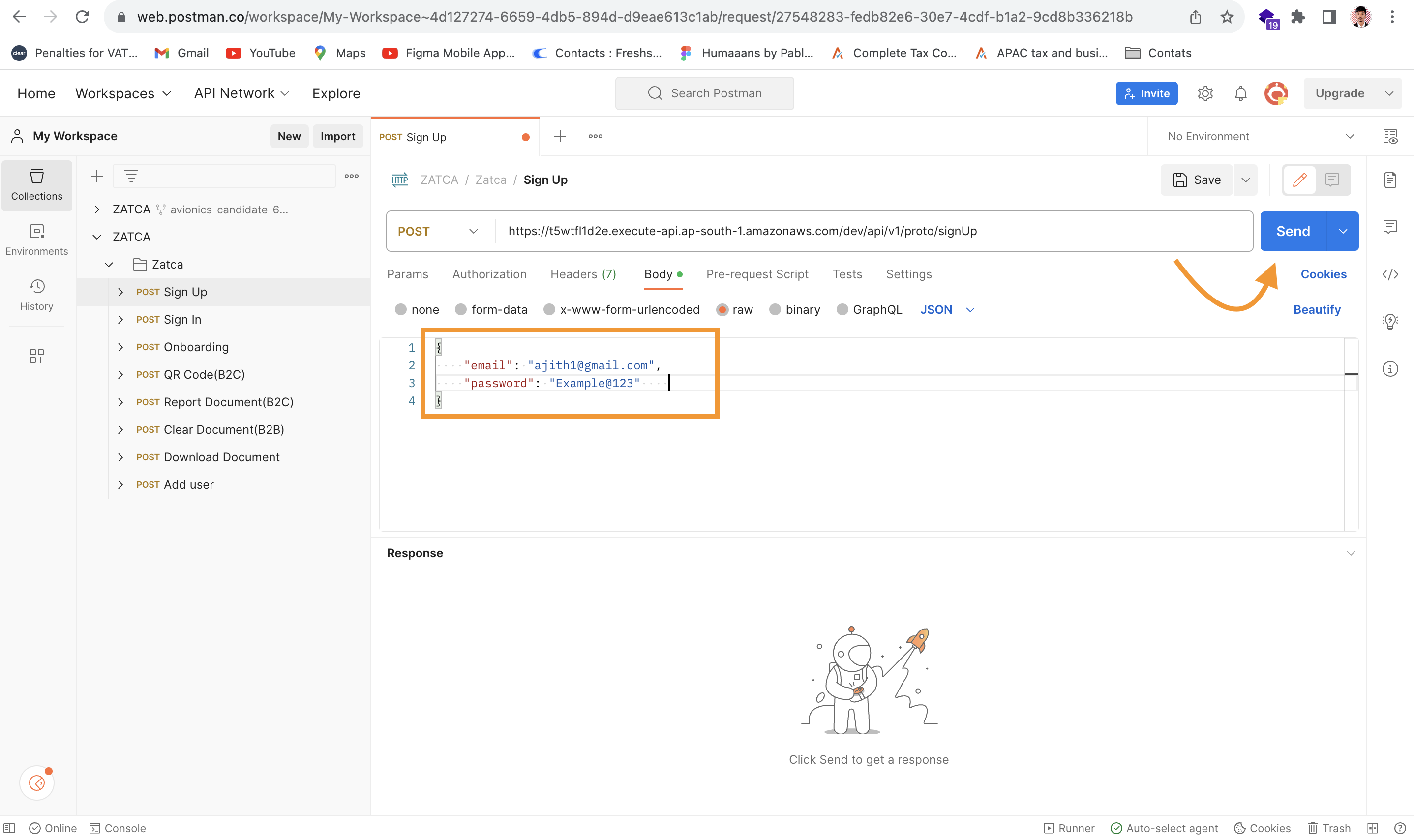Collapse the Zatca folder in the sidebar
Image resolution: width=1414 pixels, height=840 pixels.
[x=108, y=264]
